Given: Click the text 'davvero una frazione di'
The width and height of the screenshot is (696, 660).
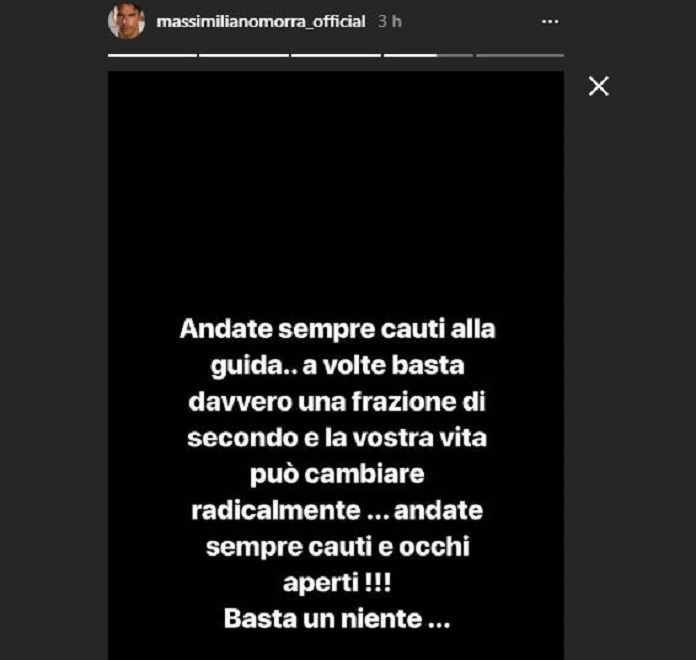Looking at the screenshot, I should [337, 402].
